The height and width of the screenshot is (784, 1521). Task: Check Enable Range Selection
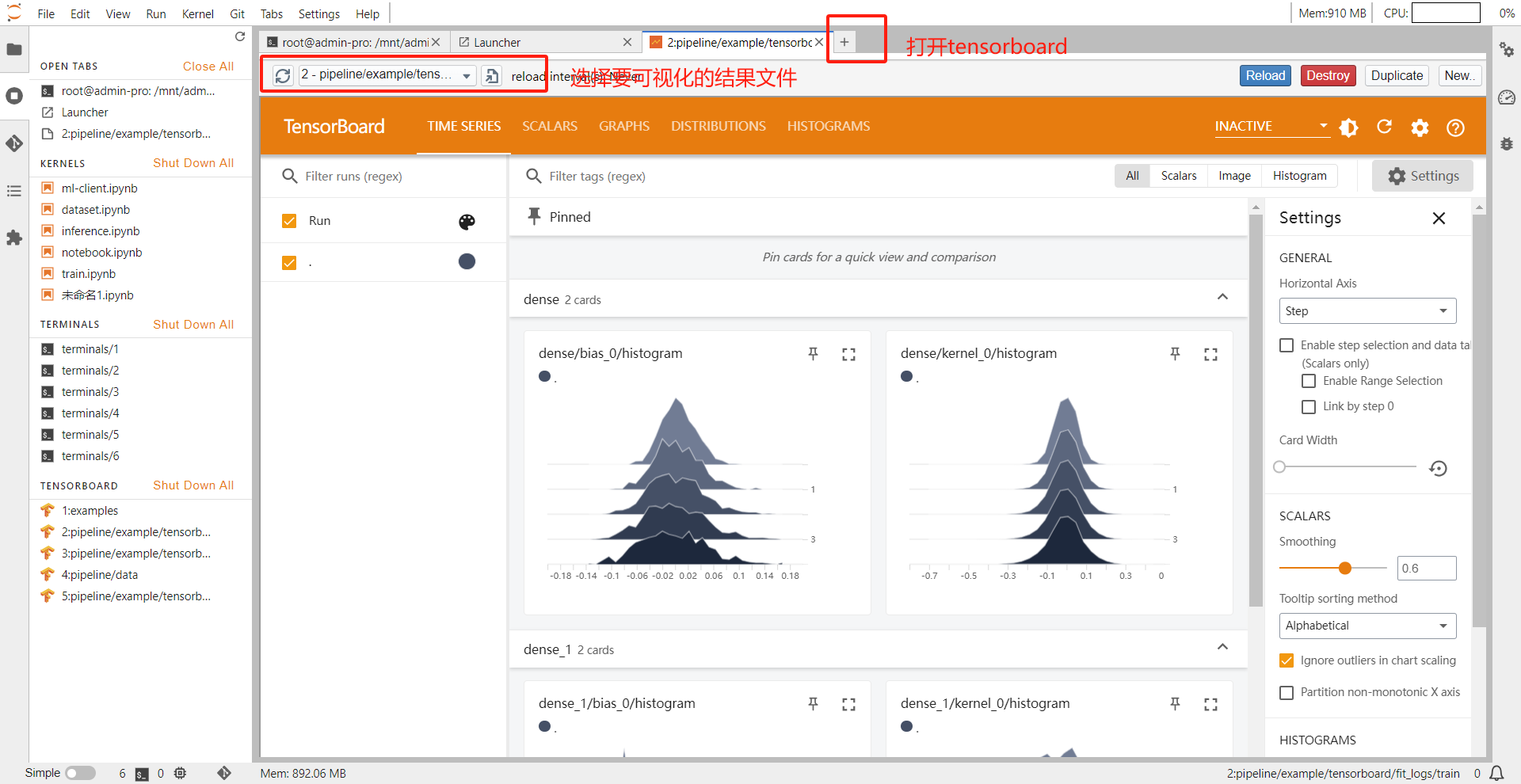(x=1309, y=381)
